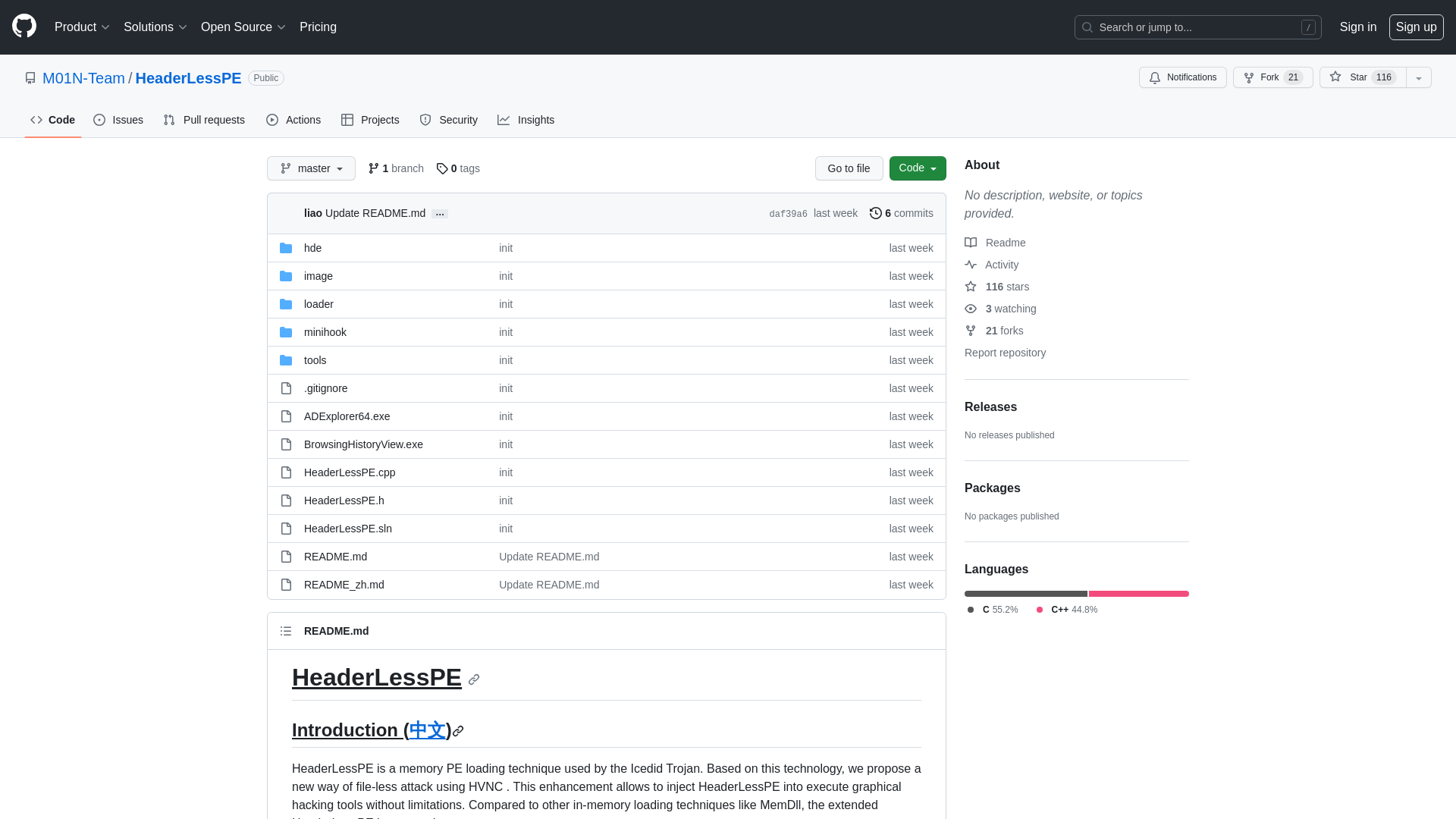Click the README.md anchor link in file list
The image size is (1456, 819).
[335, 556]
